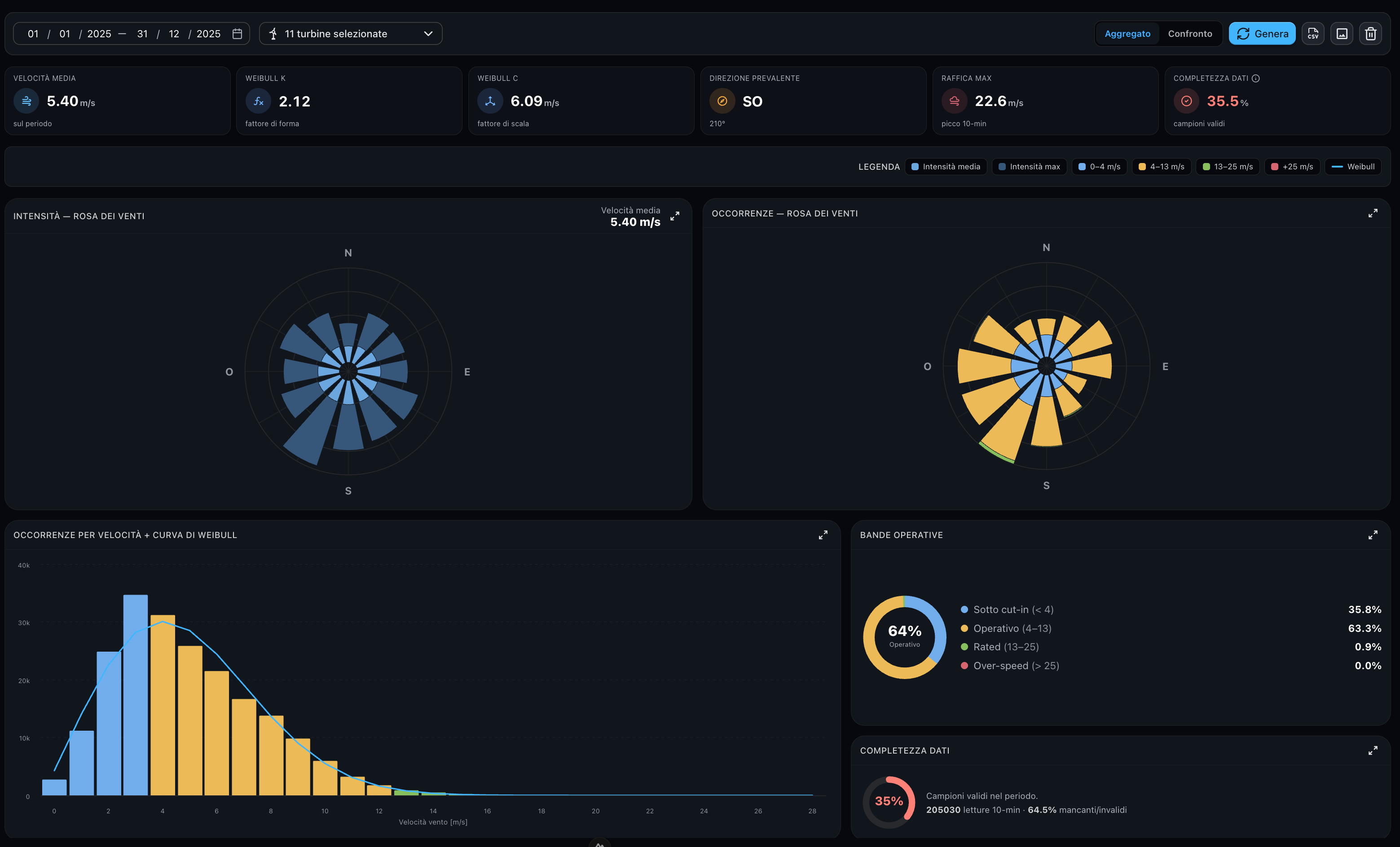Click Over-speed (> 25) legend row

pyautogui.click(x=1171, y=666)
